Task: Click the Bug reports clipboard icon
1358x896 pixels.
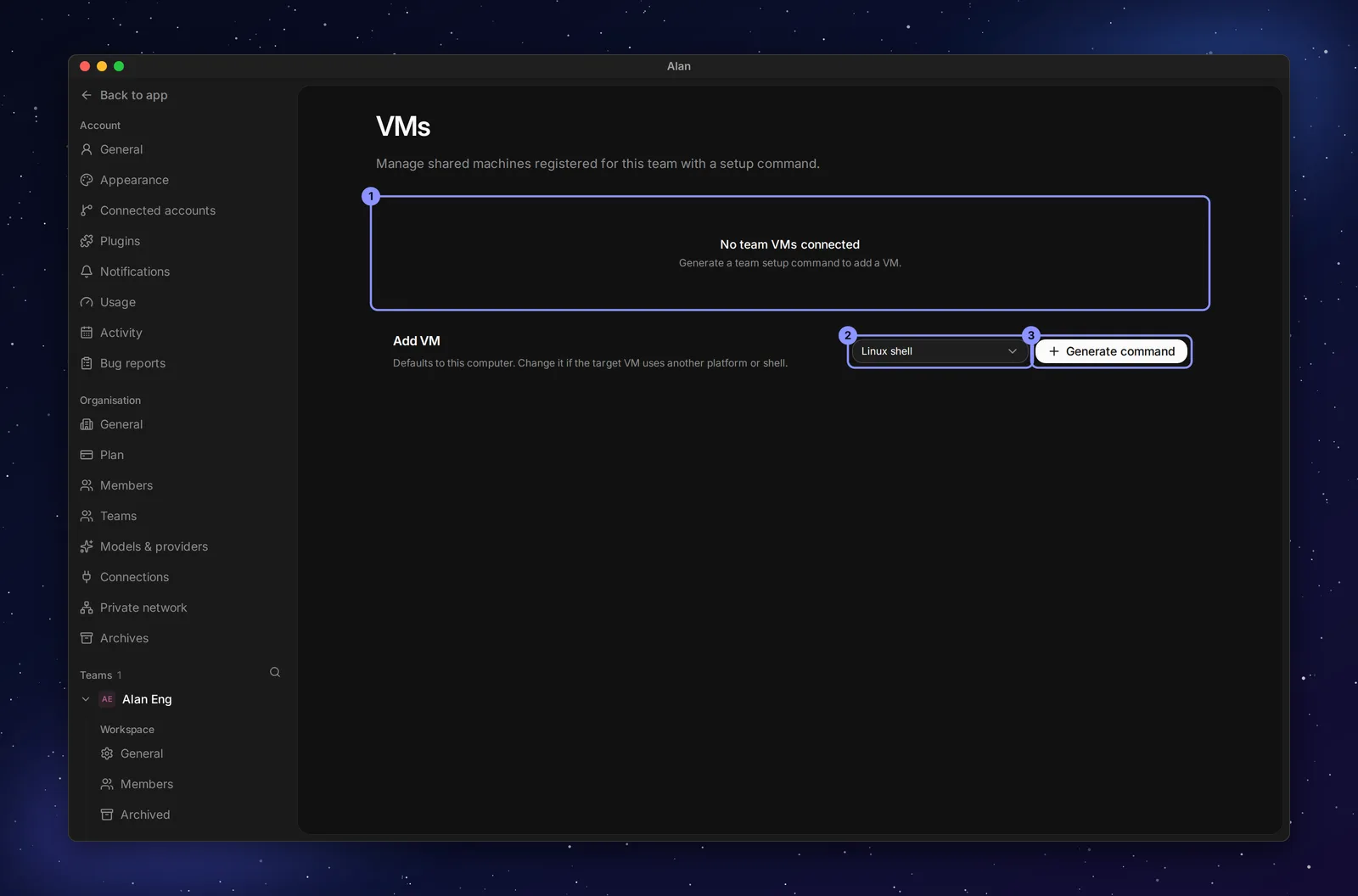Action: click(x=87, y=363)
